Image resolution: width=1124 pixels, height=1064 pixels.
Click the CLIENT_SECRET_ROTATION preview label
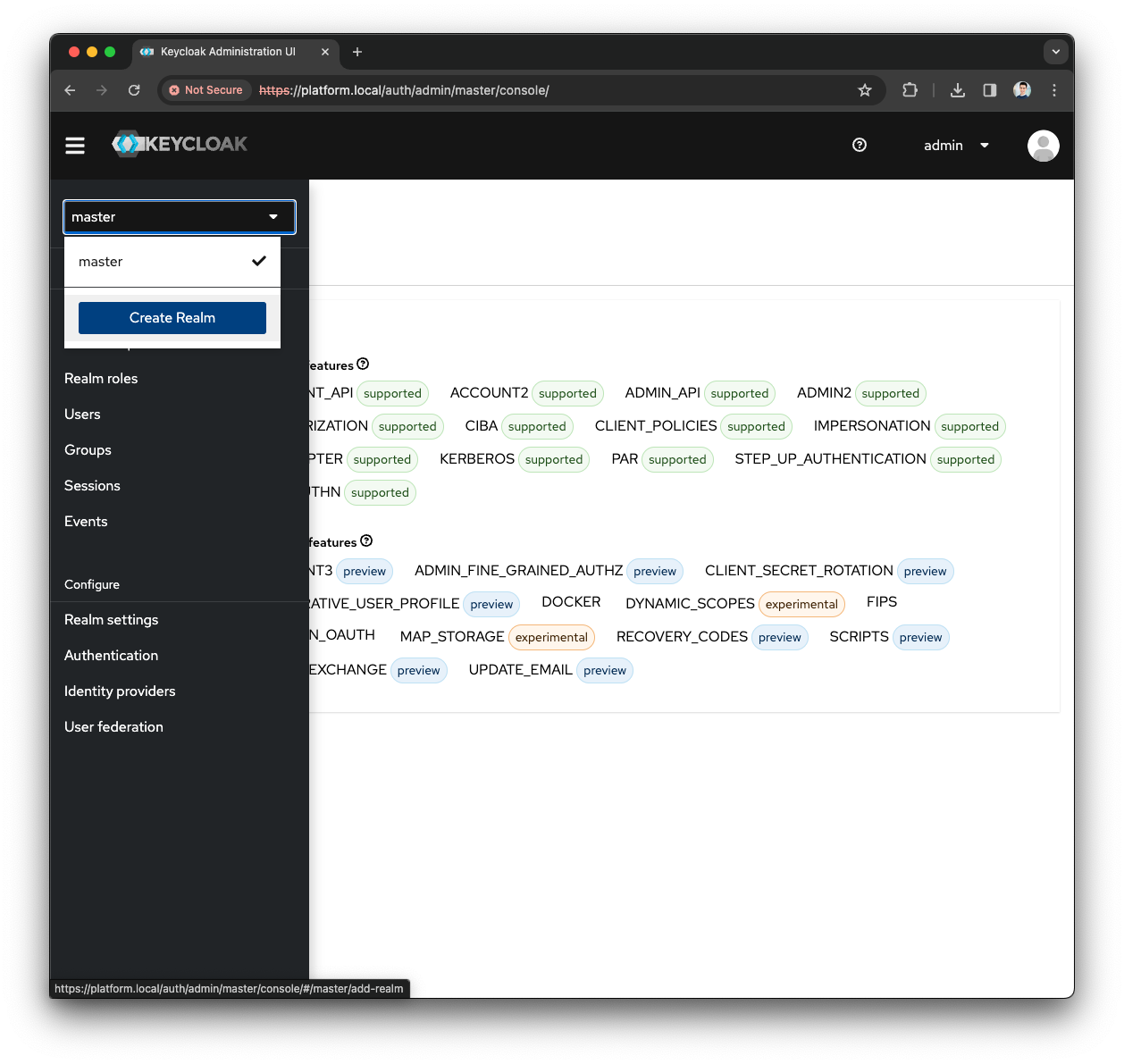click(925, 571)
